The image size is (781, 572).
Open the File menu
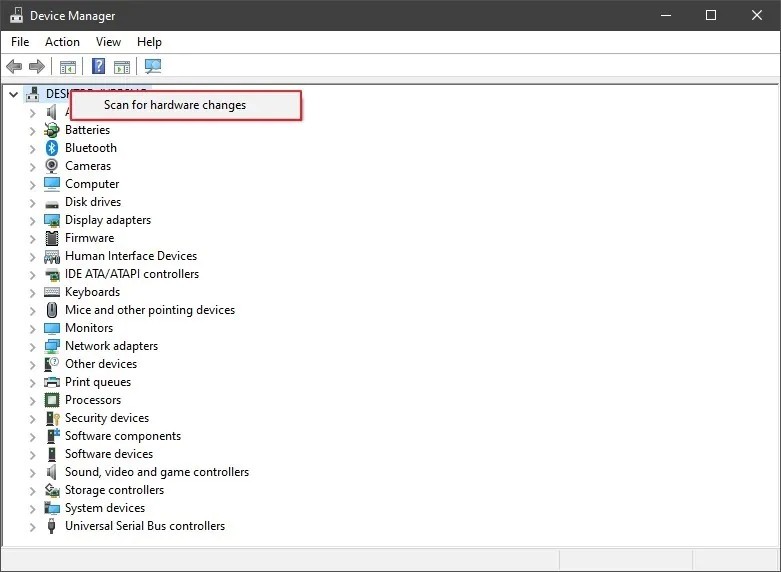tap(20, 42)
